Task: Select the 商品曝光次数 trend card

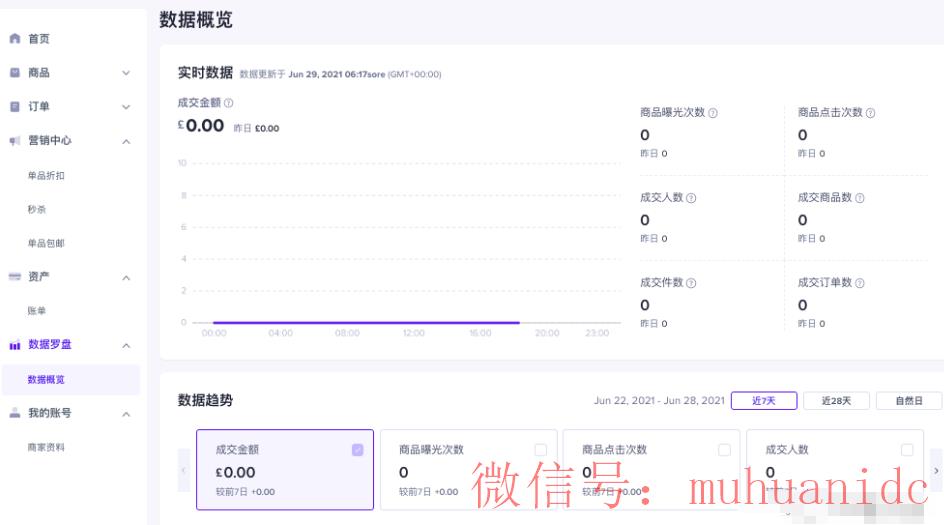Action: (x=468, y=470)
